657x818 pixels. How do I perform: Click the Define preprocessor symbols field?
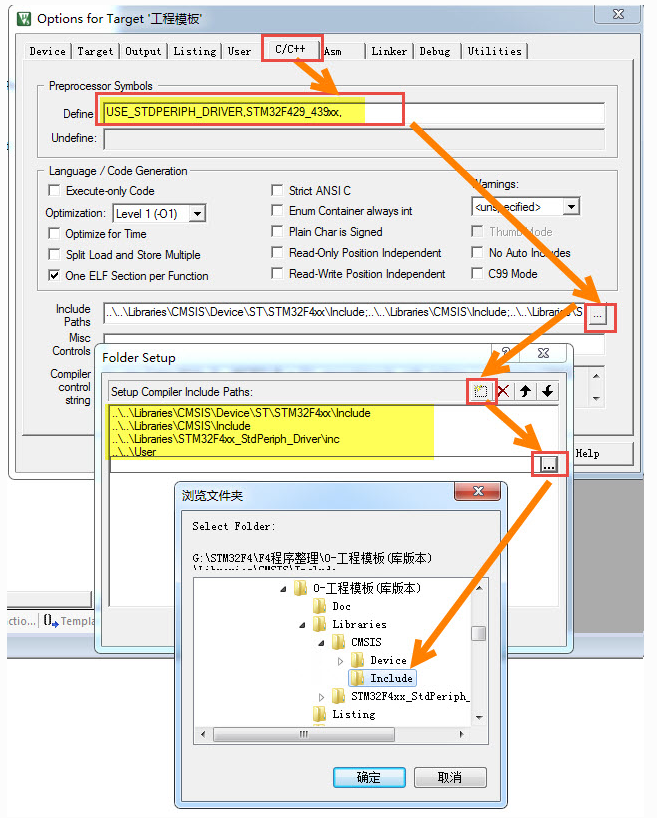point(352,113)
